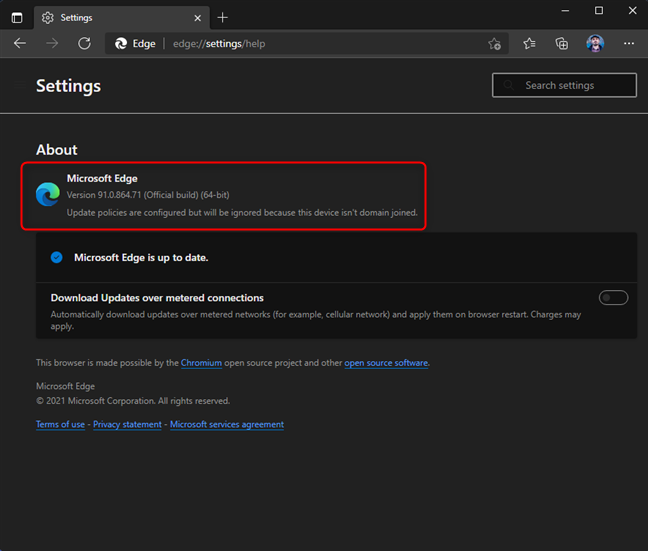Click the Edge logo in address bar

click(121, 43)
